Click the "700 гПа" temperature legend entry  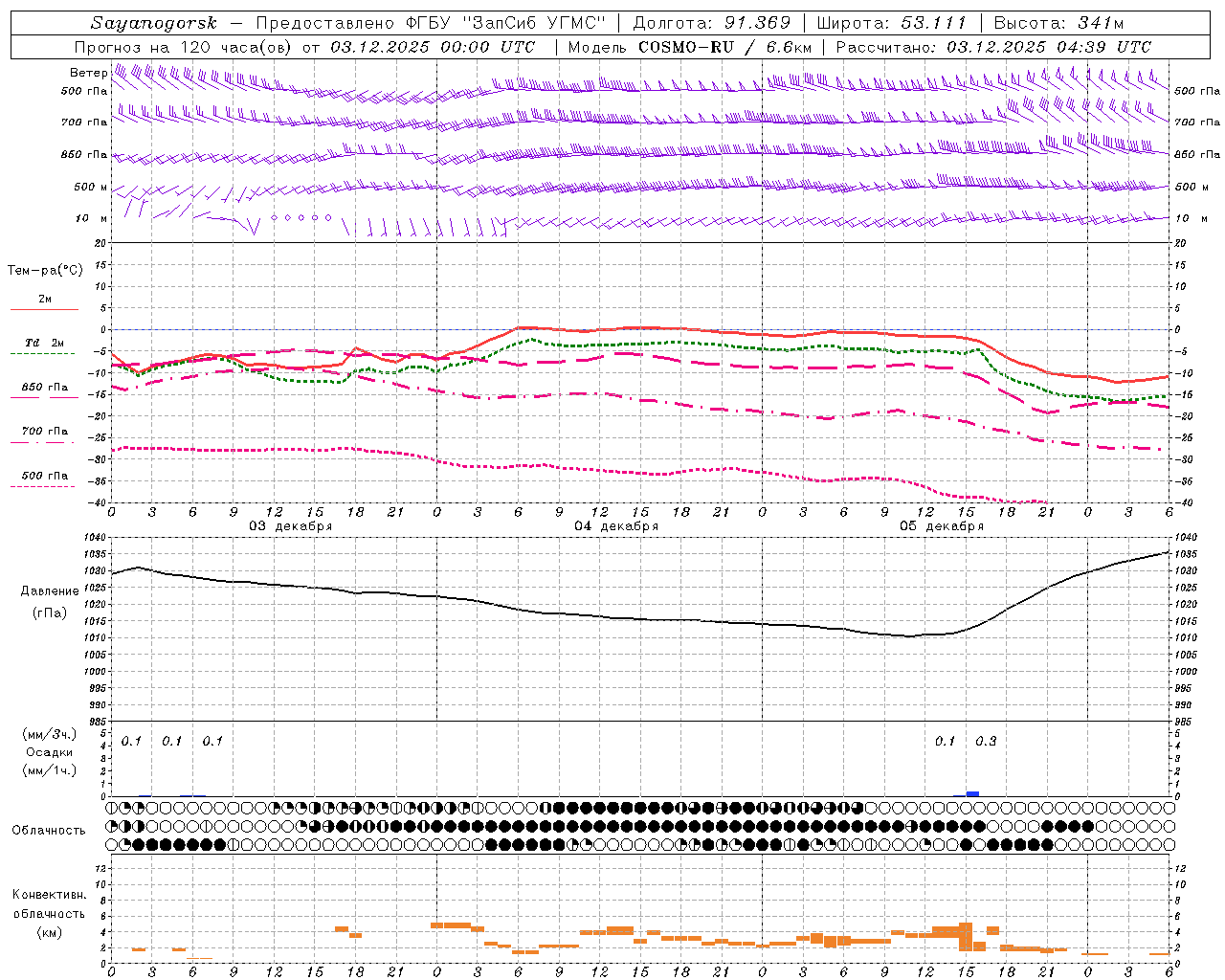[x=44, y=432]
